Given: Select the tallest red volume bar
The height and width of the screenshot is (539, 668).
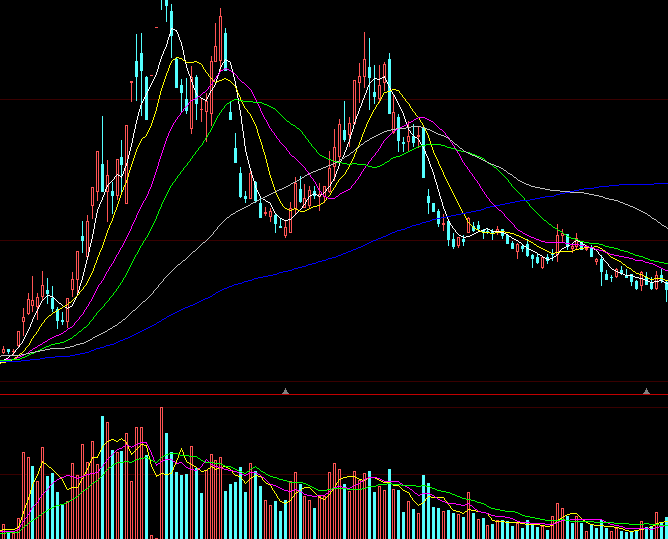Looking at the screenshot, I should tap(161, 470).
